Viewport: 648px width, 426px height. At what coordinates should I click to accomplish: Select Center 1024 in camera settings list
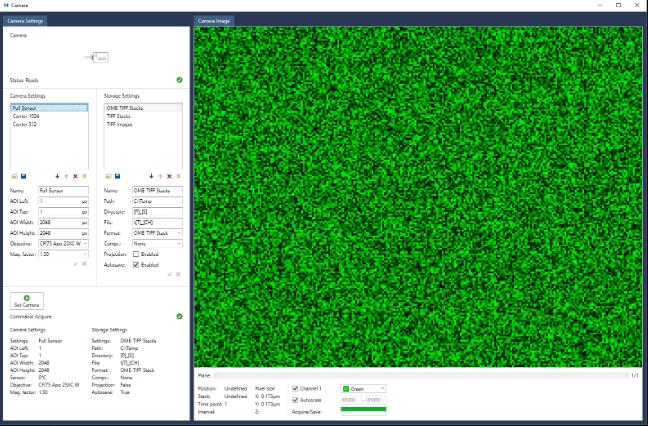28,116
